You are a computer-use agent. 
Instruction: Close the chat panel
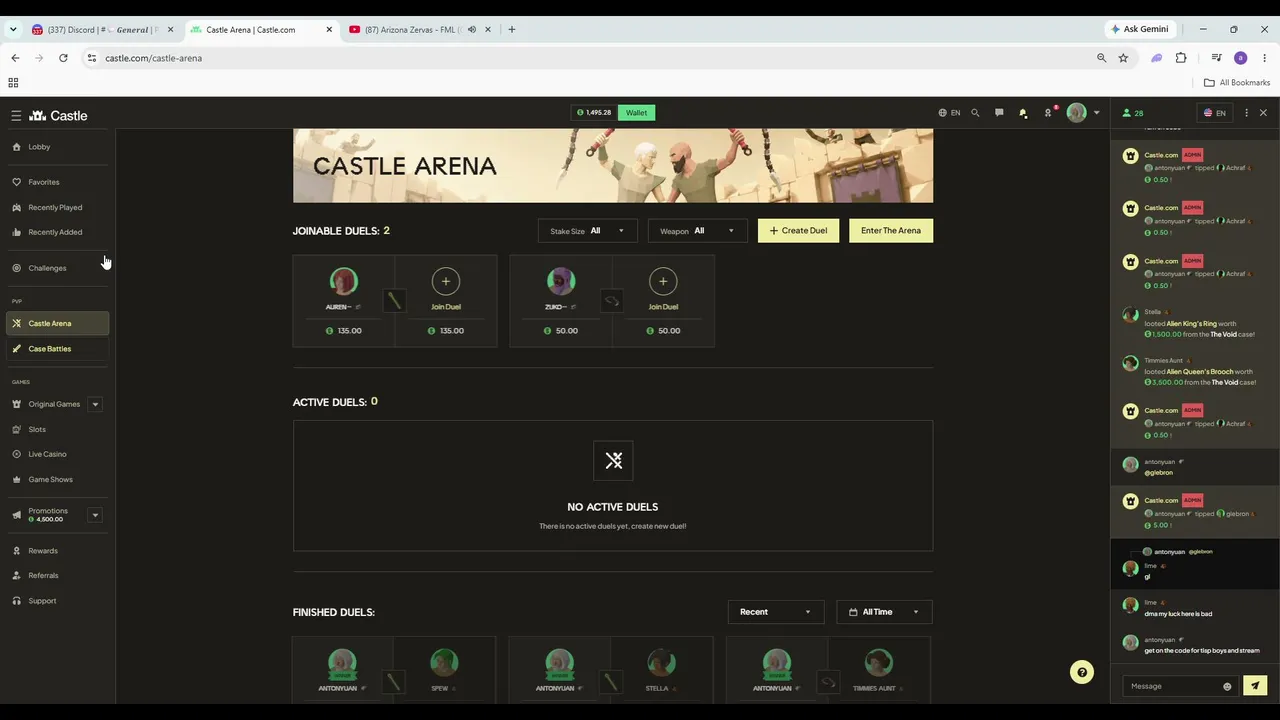(1263, 113)
